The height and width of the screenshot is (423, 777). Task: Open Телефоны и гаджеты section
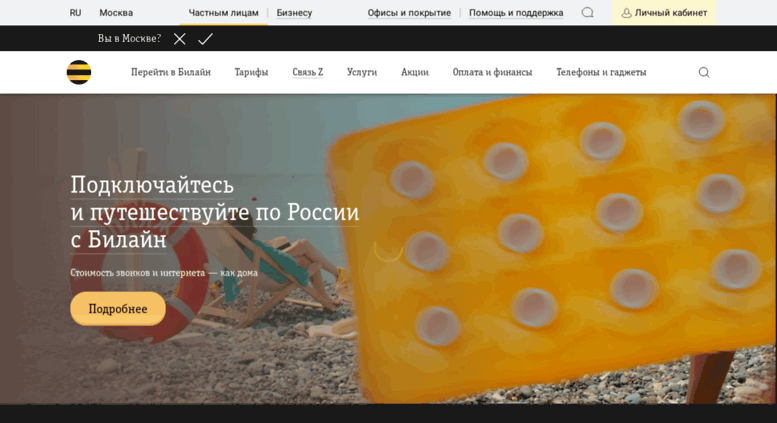pos(601,72)
